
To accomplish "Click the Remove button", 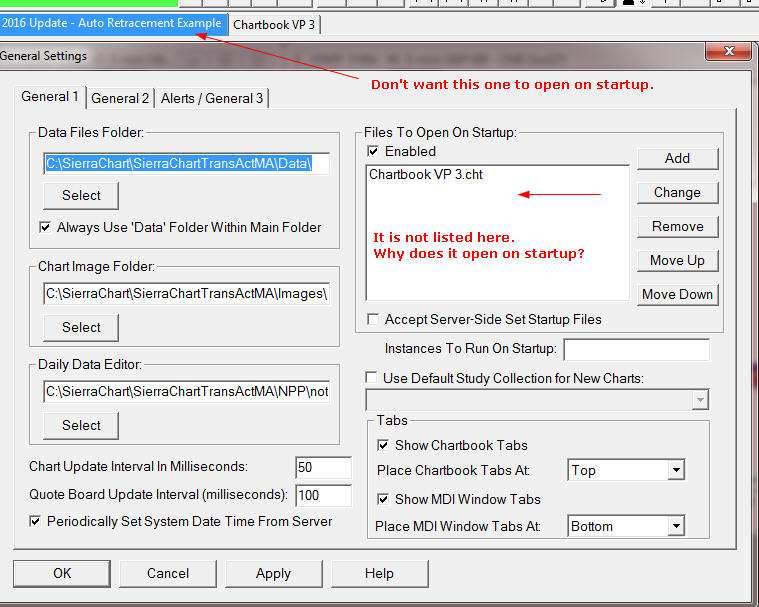I will coord(677,227).
